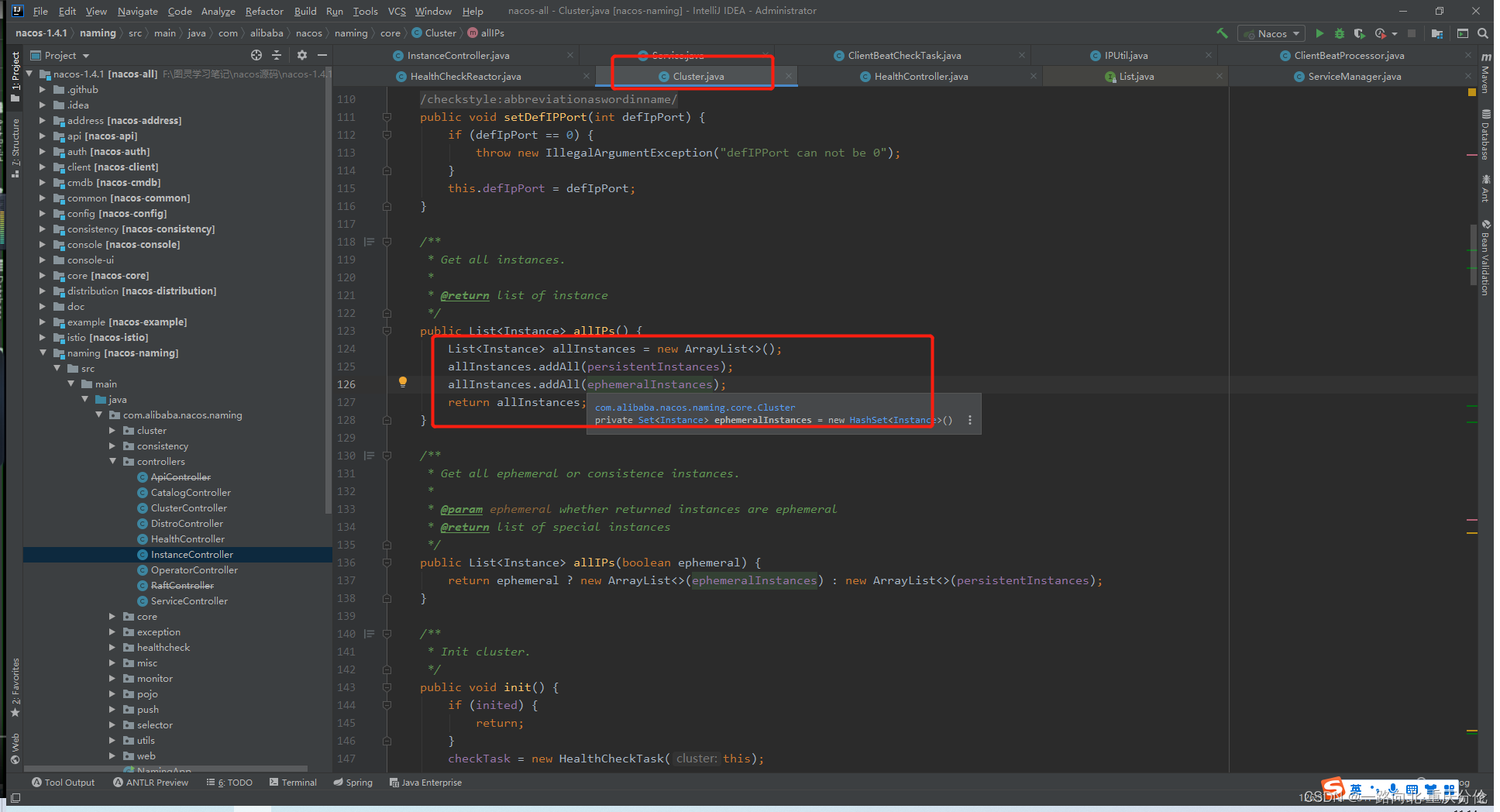Click the yellow intention light bulb

403,382
